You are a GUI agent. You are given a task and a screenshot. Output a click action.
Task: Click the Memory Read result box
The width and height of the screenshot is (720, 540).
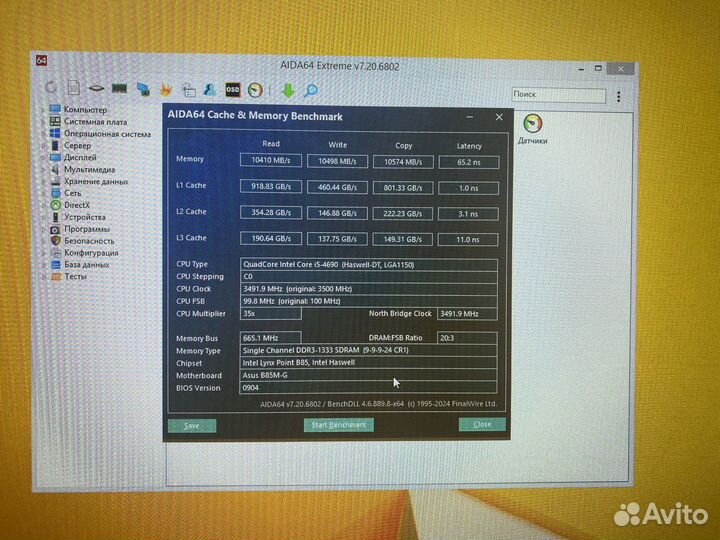click(x=271, y=160)
